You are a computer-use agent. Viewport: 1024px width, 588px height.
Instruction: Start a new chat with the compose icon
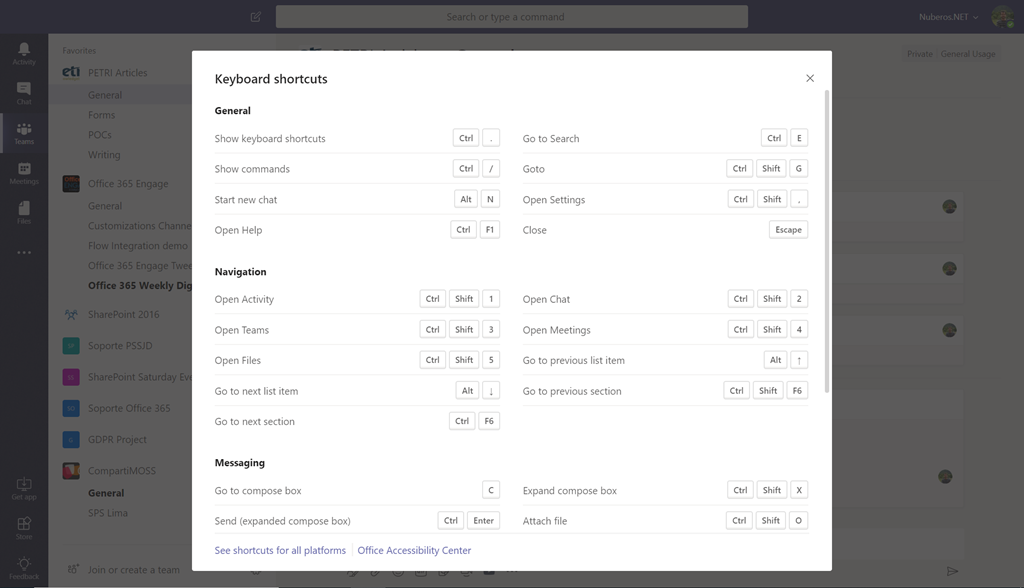(254, 16)
